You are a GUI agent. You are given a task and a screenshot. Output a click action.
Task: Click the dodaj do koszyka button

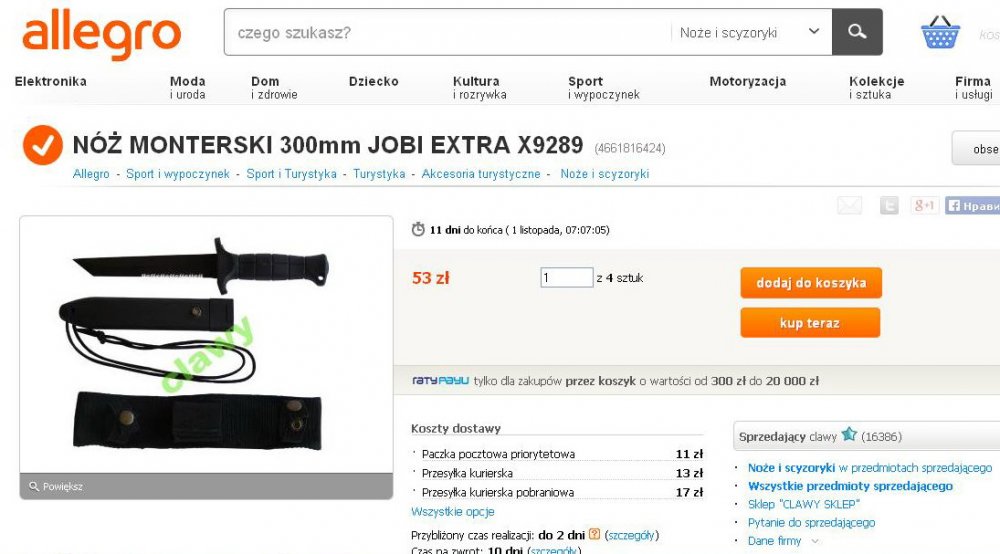tap(811, 282)
